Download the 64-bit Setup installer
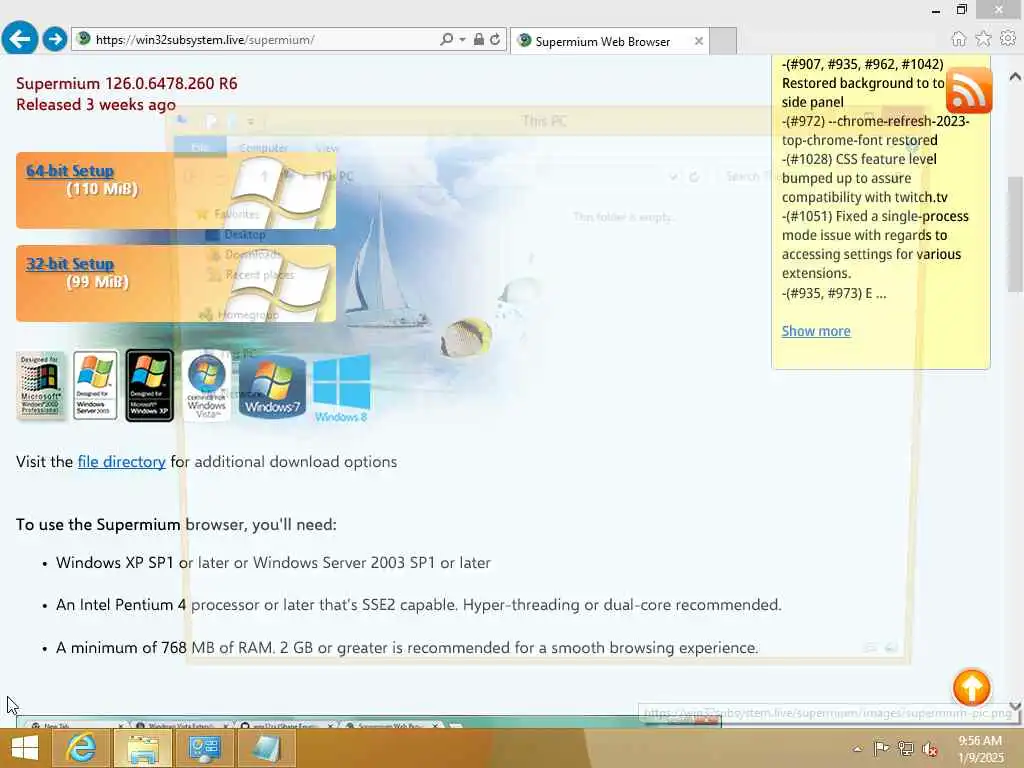This screenshot has height=768, width=1024. 70,171
